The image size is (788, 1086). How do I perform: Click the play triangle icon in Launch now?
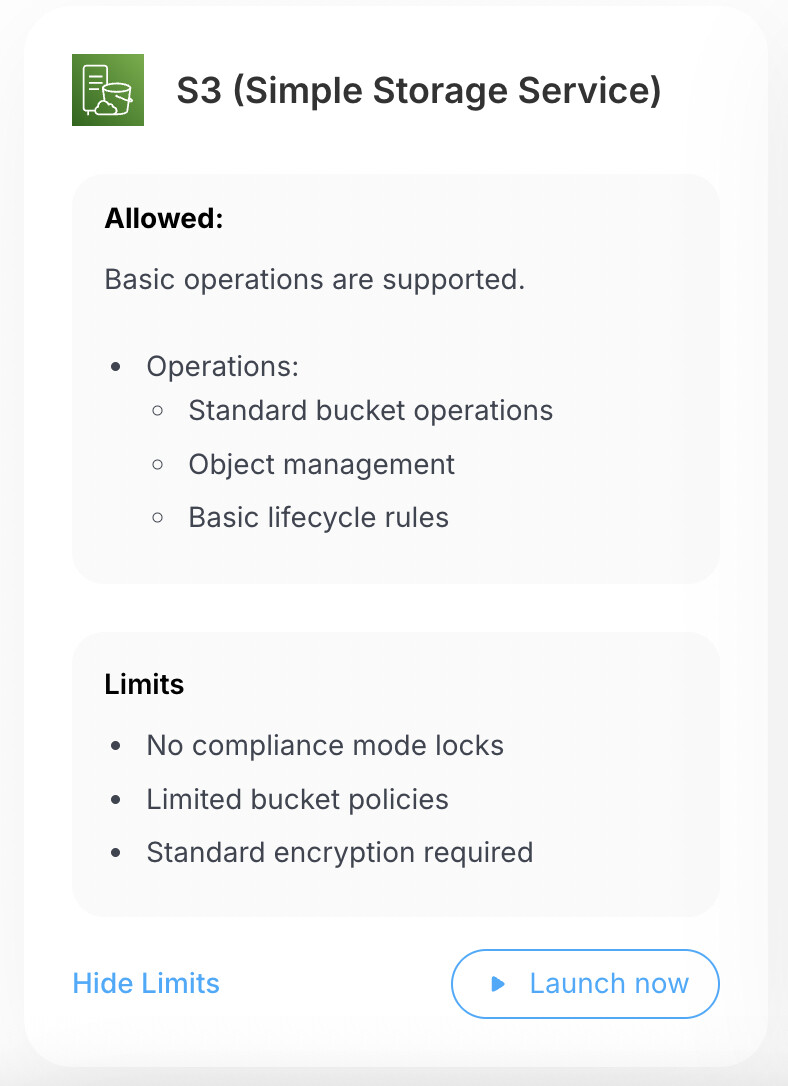497,983
